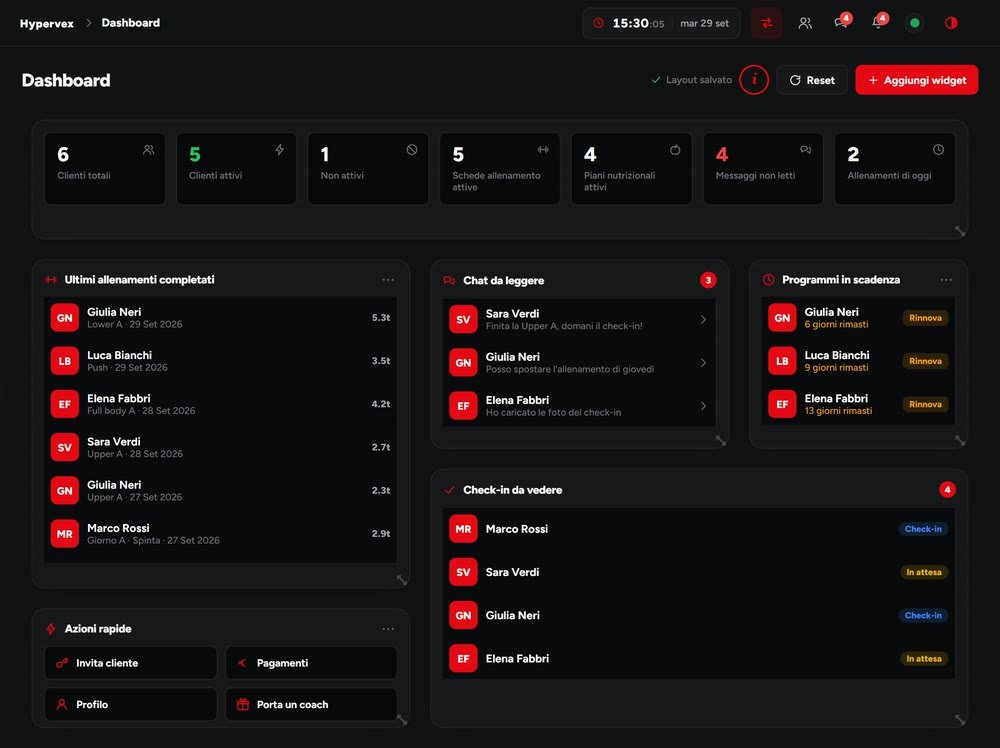
Task: Open the Clienti totali stat card
Action: click(105, 168)
